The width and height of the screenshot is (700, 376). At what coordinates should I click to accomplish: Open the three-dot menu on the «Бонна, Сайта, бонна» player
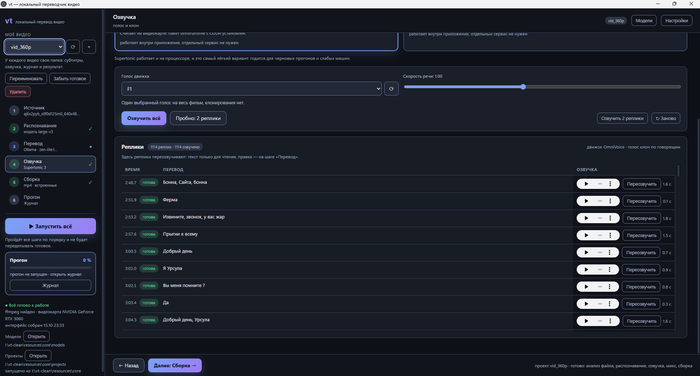pos(610,184)
